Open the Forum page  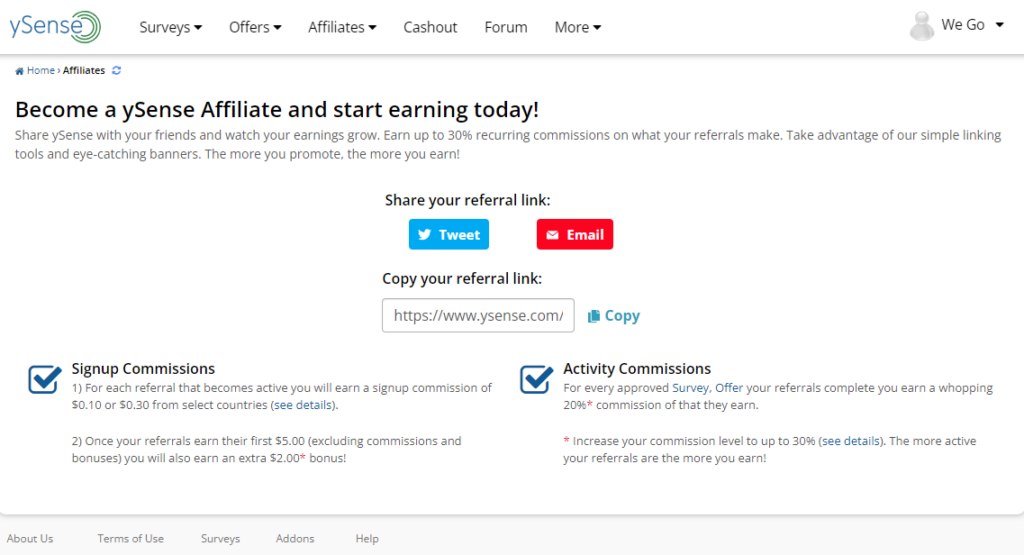click(x=505, y=27)
